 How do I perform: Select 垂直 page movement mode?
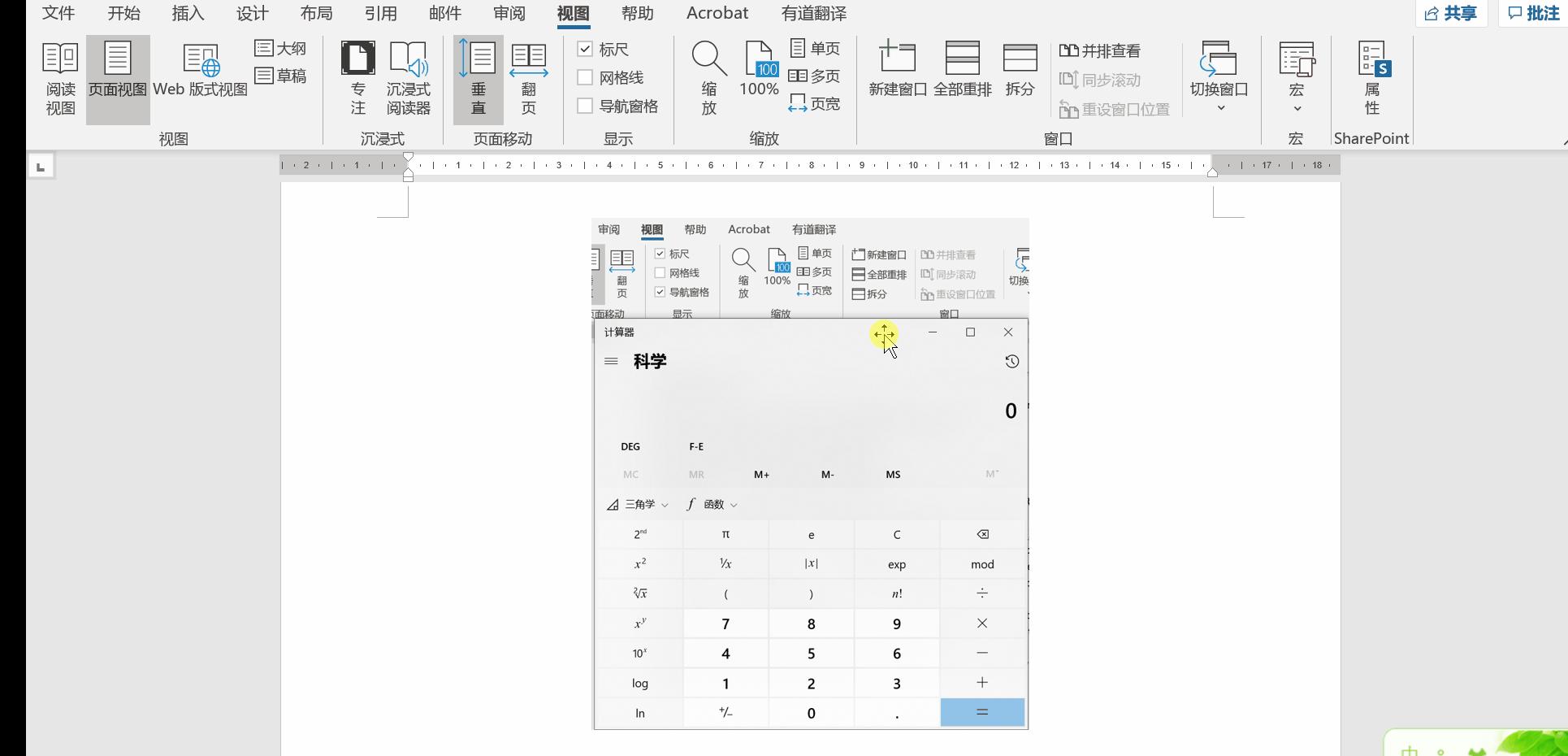[478, 77]
